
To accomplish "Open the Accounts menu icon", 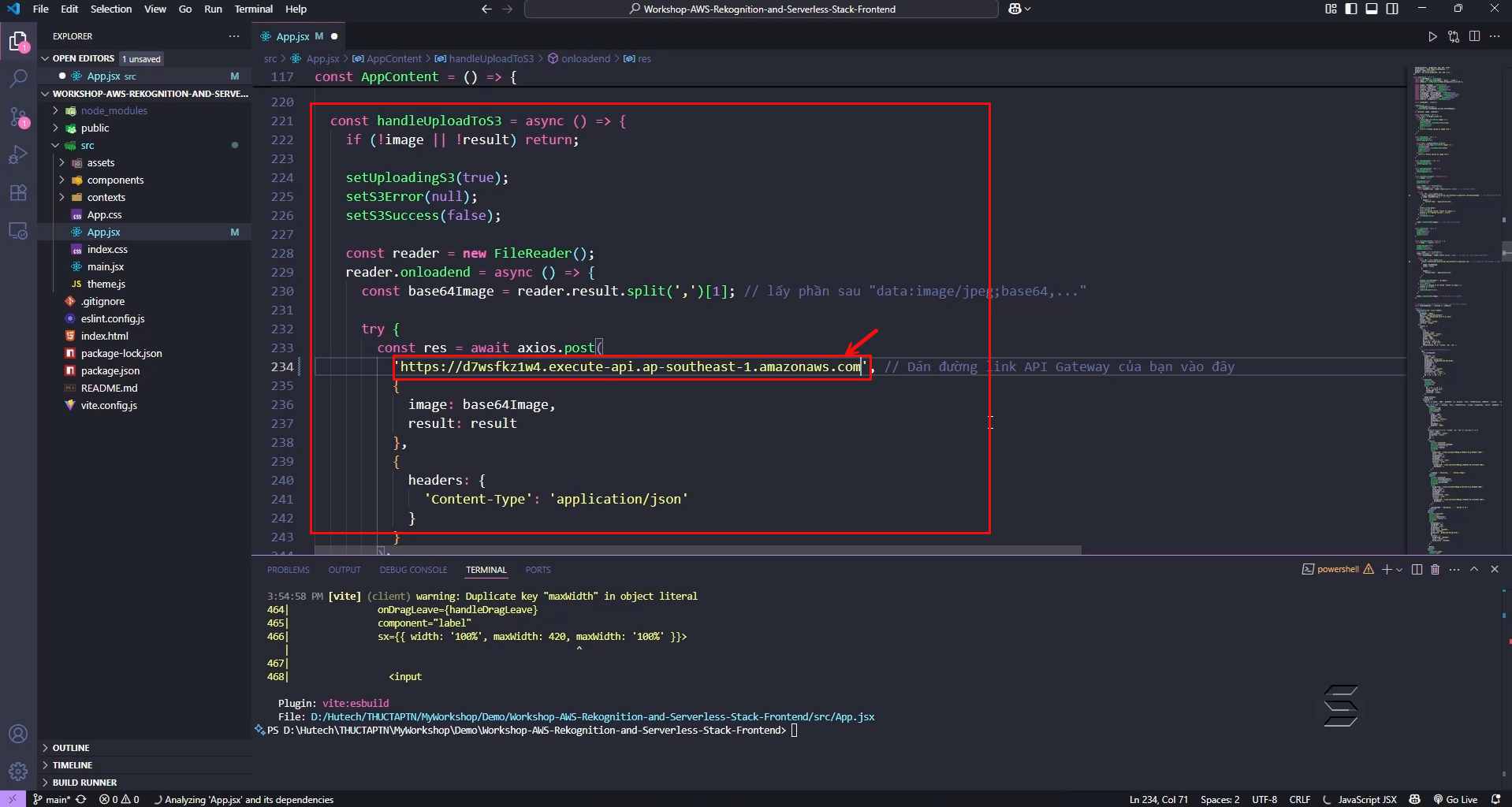I will click(x=18, y=734).
